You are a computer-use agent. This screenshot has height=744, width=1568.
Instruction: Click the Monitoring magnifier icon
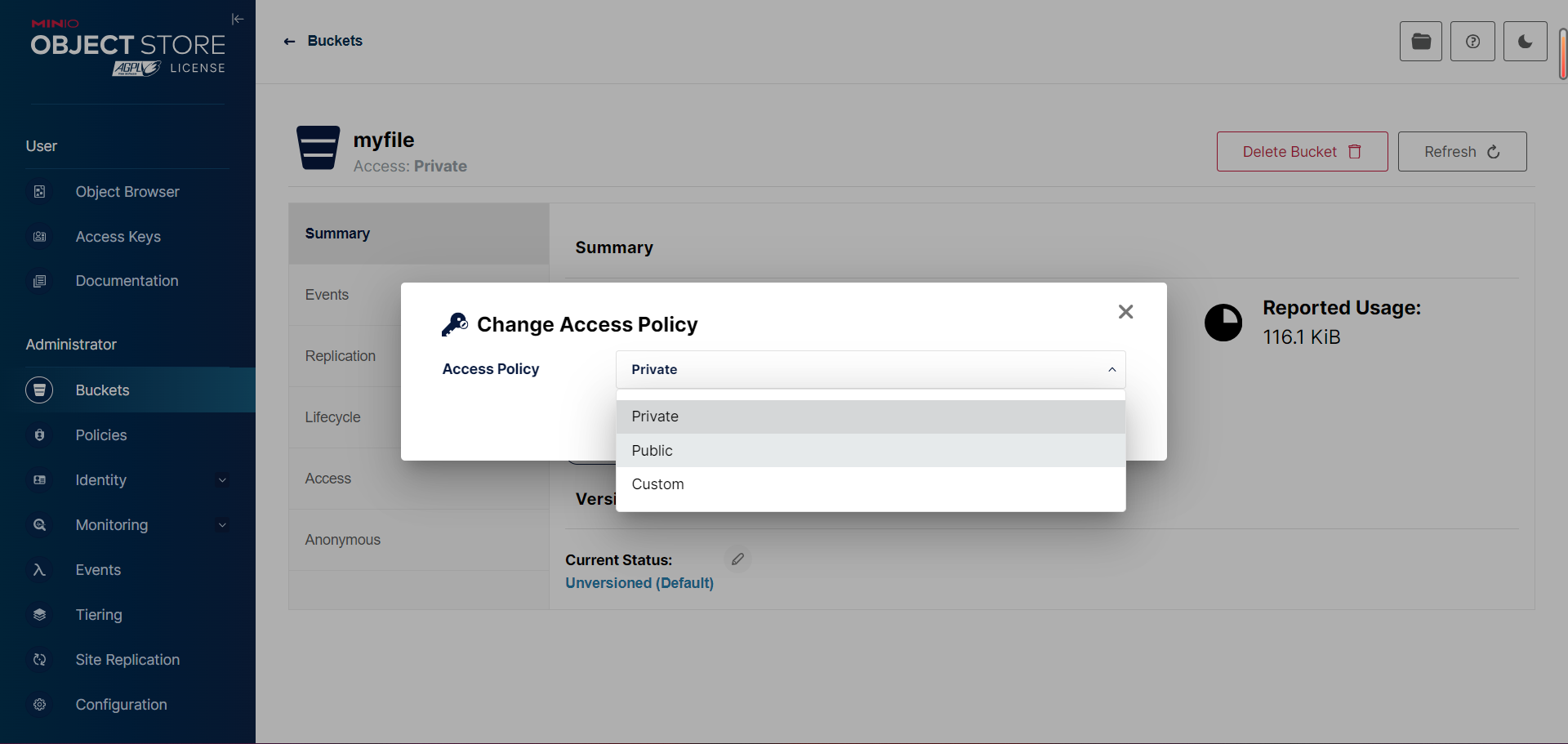pyautogui.click(x=39, y=525)
